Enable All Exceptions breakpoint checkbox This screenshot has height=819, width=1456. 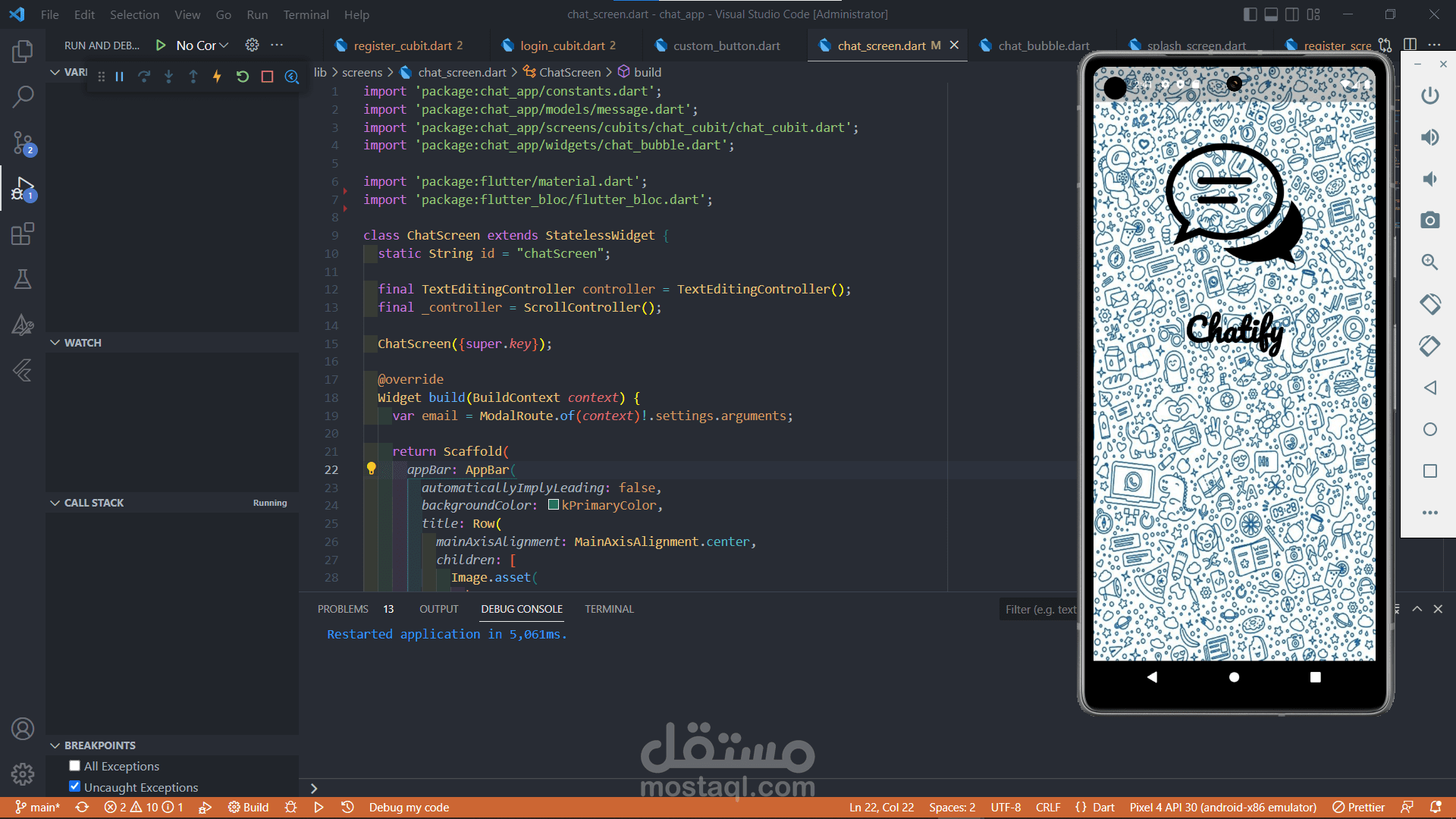tap(74, 766)
